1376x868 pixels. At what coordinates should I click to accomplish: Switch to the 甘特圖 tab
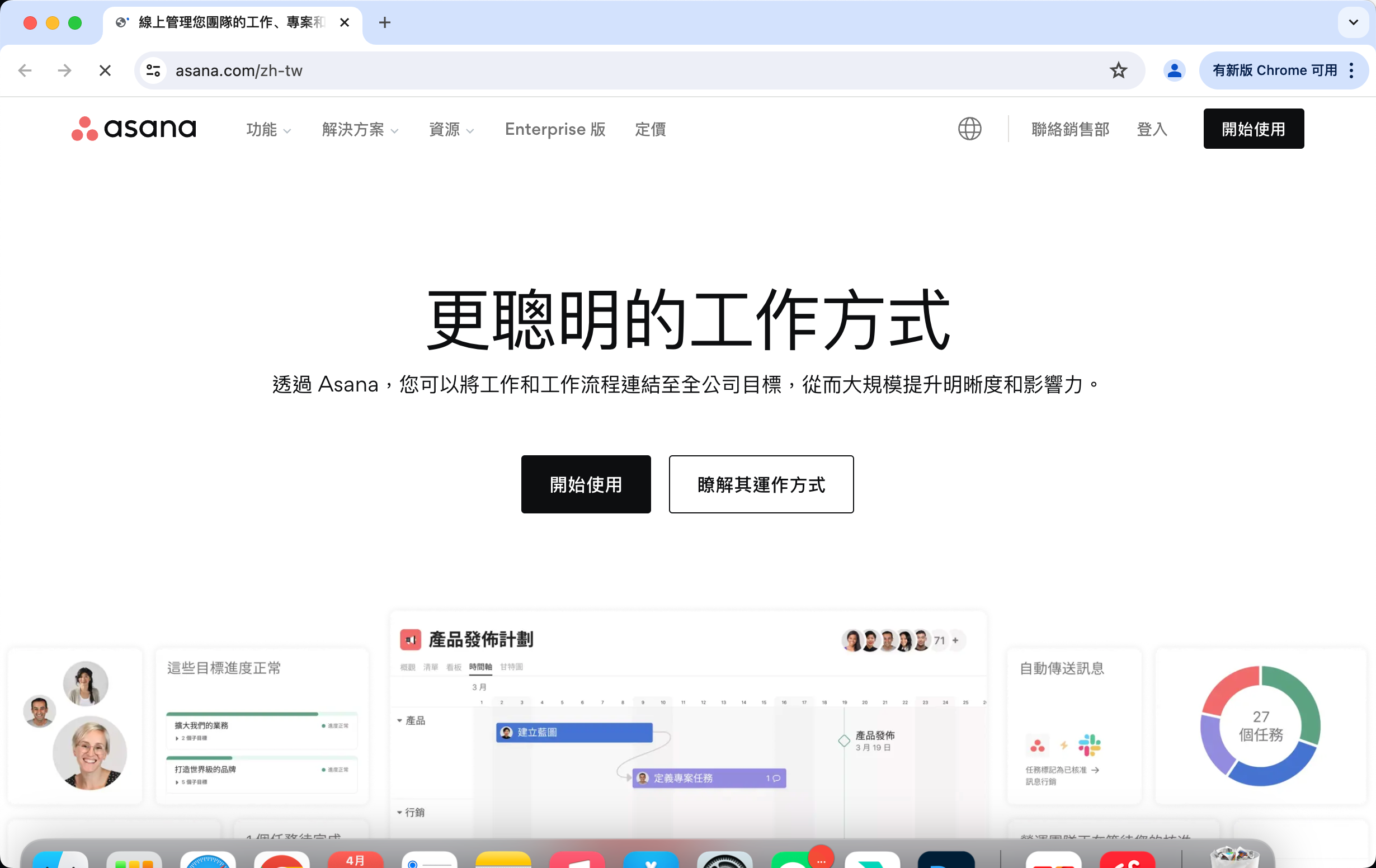click(x=511, y=667)
